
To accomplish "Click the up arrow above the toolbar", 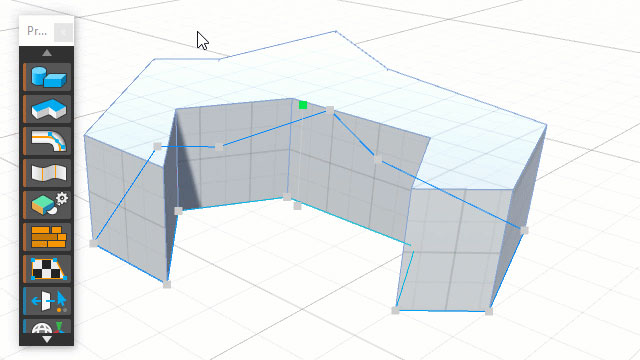I will click(x=47, y=53).
